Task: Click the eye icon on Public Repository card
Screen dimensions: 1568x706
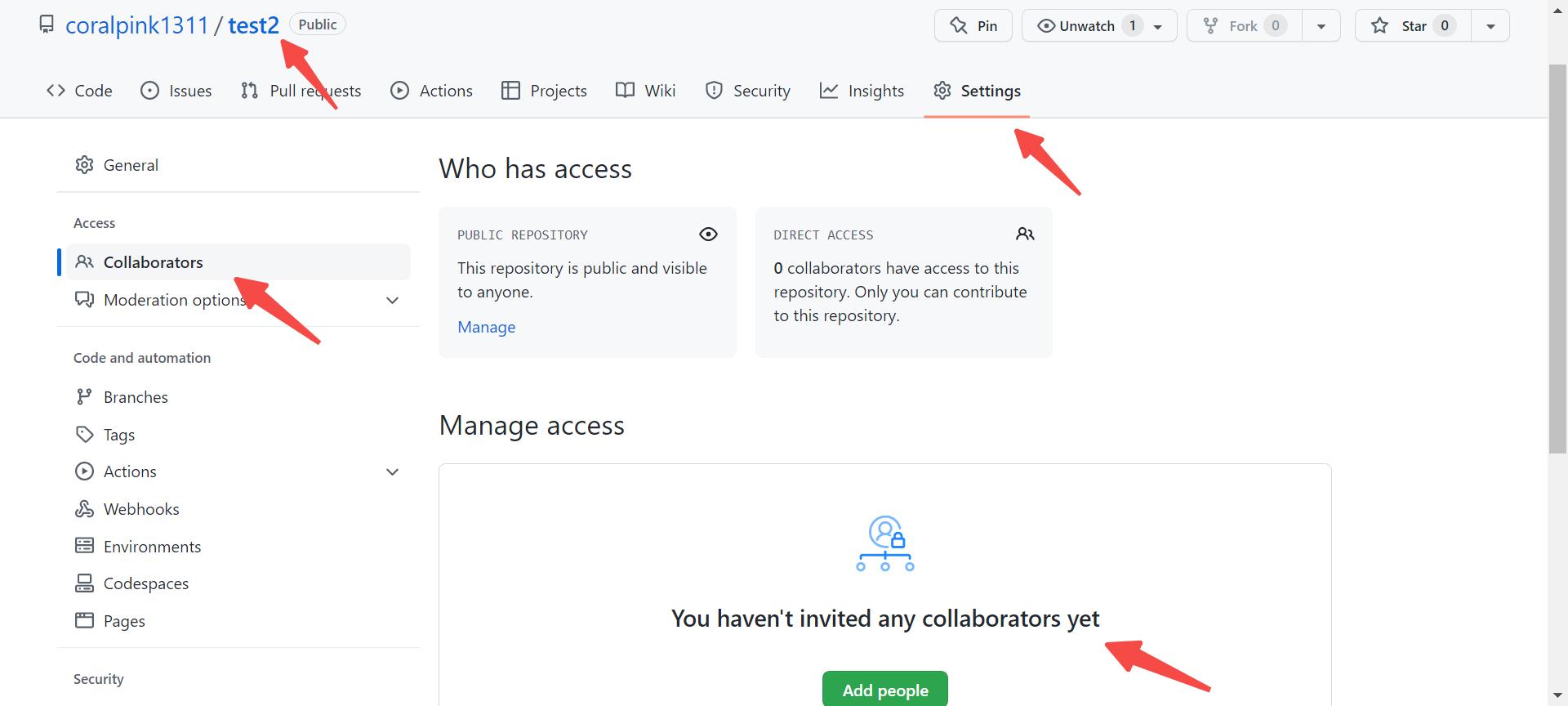Action: click(709, 235)
